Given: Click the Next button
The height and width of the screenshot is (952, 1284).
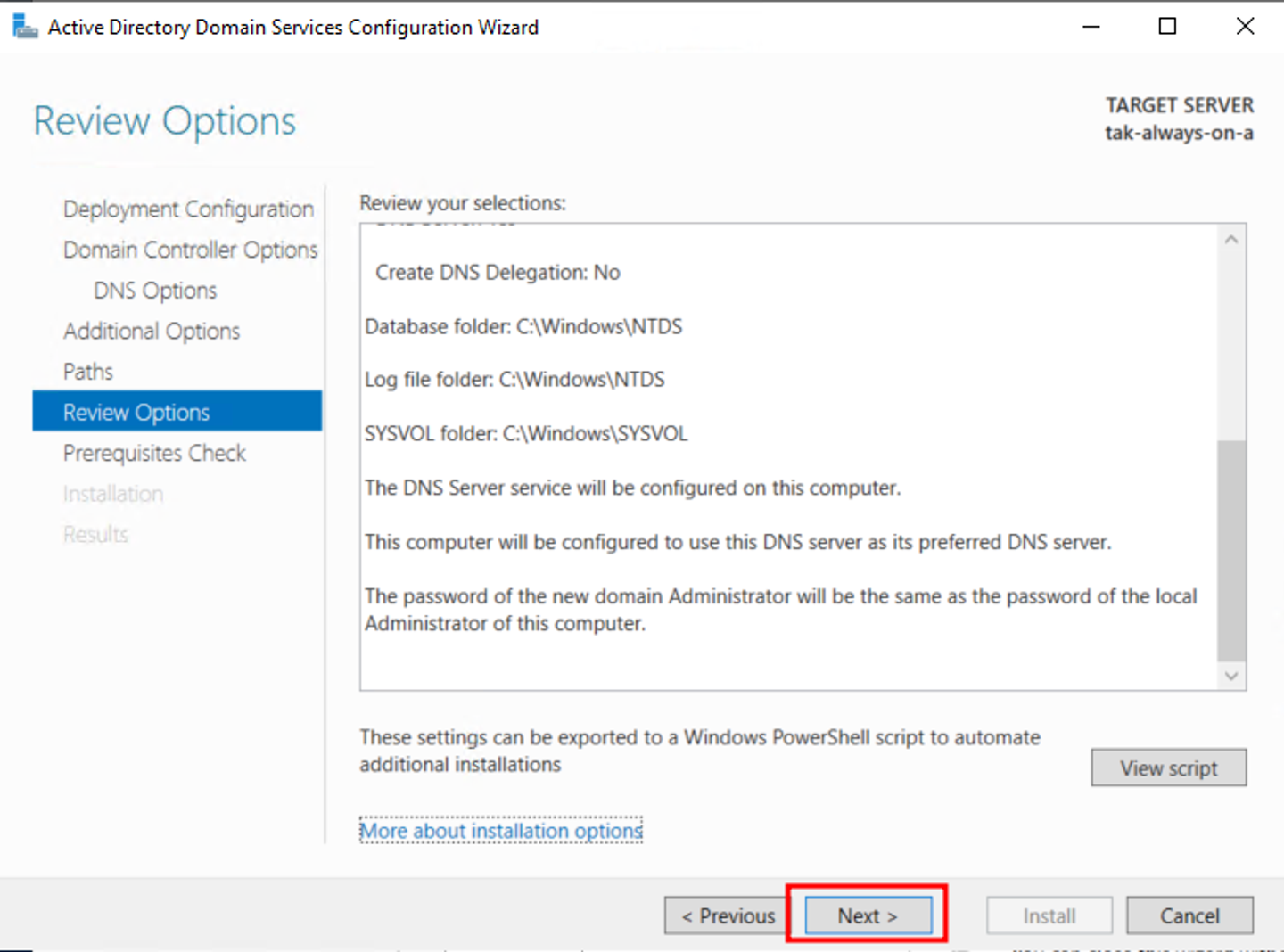Looking at the screenshot, I should 868,915.
